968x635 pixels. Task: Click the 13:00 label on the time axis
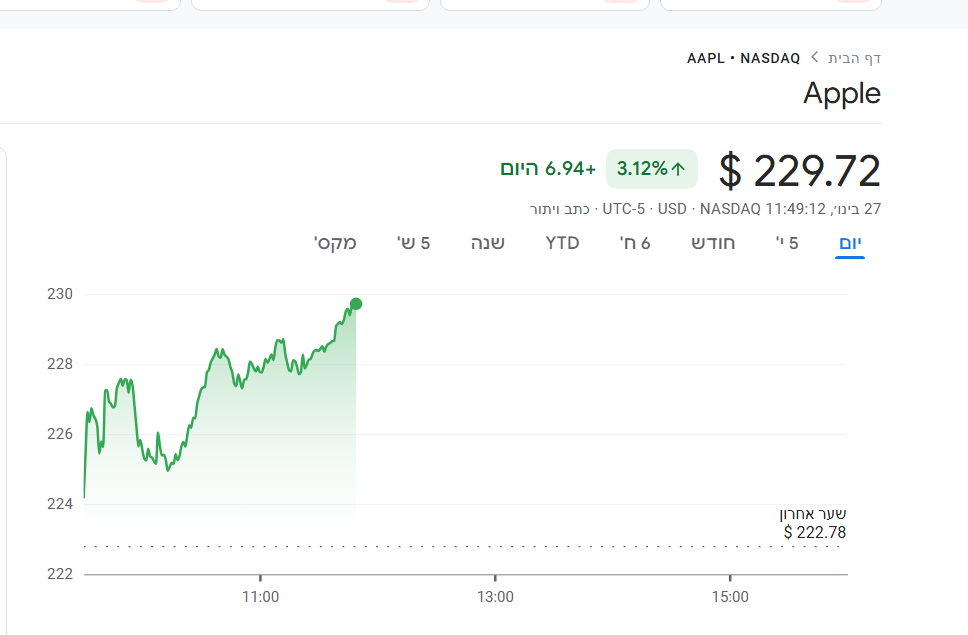pyautogui.click(x=495, y=597)
